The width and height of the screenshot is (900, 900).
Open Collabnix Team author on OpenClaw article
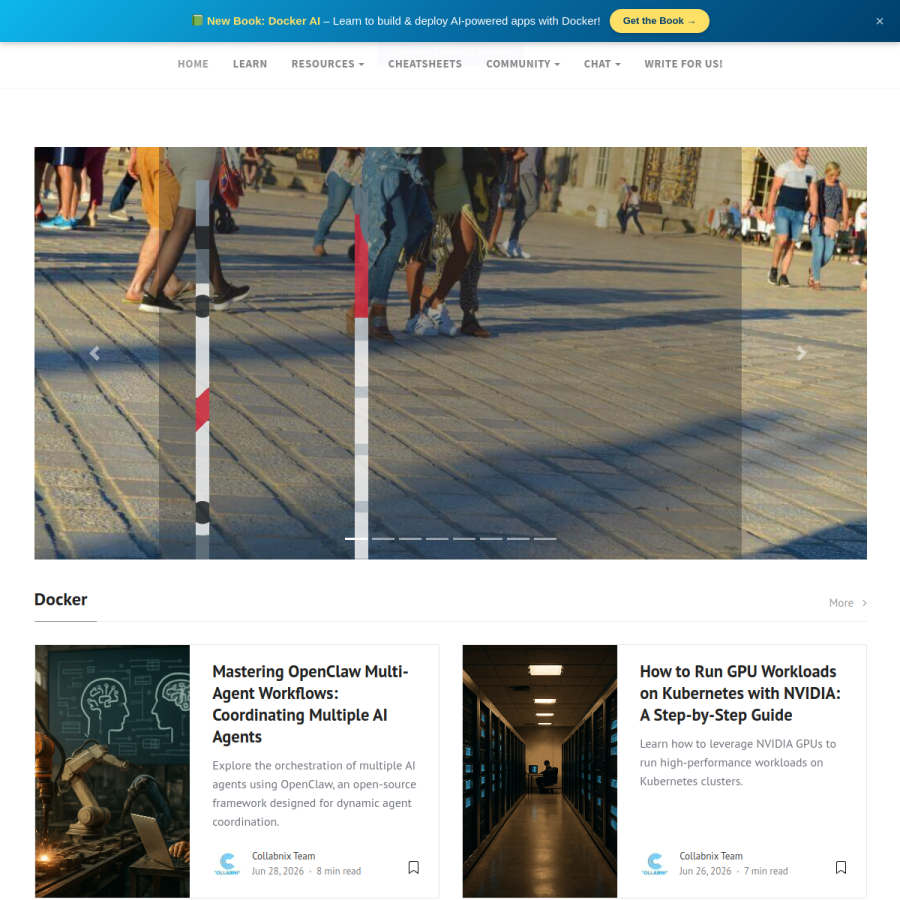[x=284, y=856]
